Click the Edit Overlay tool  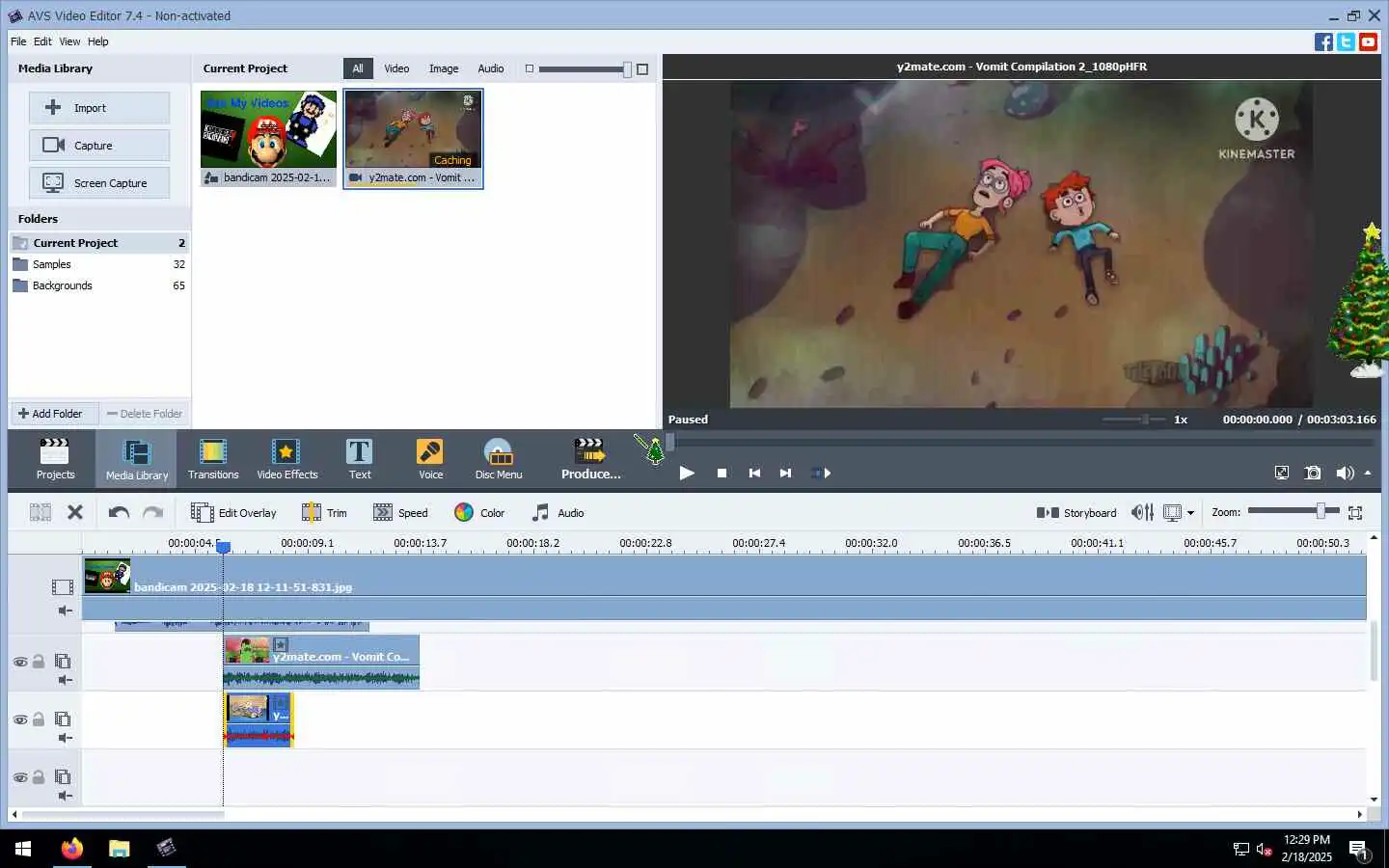coord(233,513)
